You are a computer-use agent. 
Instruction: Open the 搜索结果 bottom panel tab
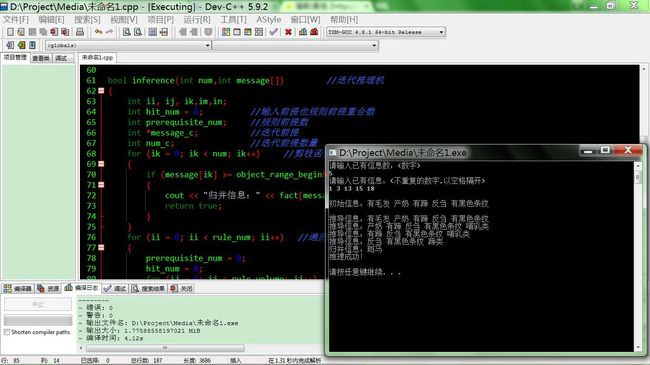(148, 288)
